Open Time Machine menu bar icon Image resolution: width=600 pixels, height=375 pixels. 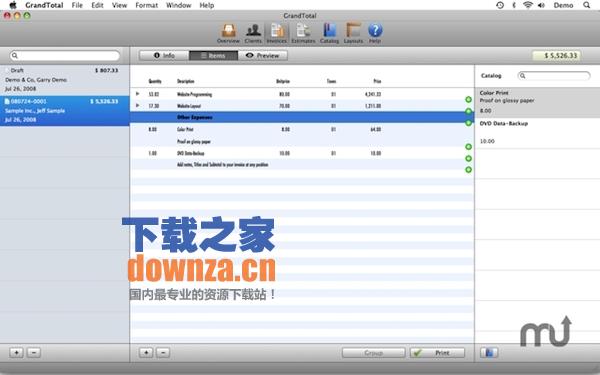point(500,5)
